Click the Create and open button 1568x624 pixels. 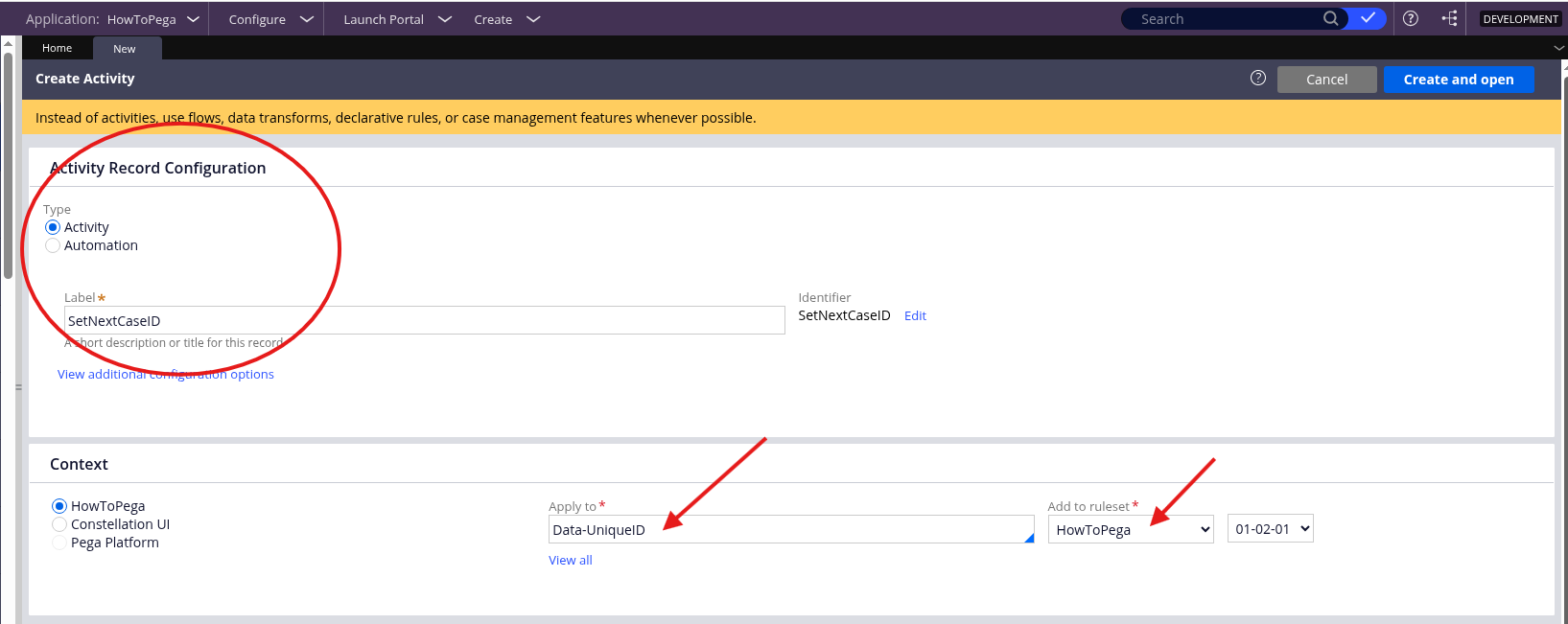(x=1458, y=80)
